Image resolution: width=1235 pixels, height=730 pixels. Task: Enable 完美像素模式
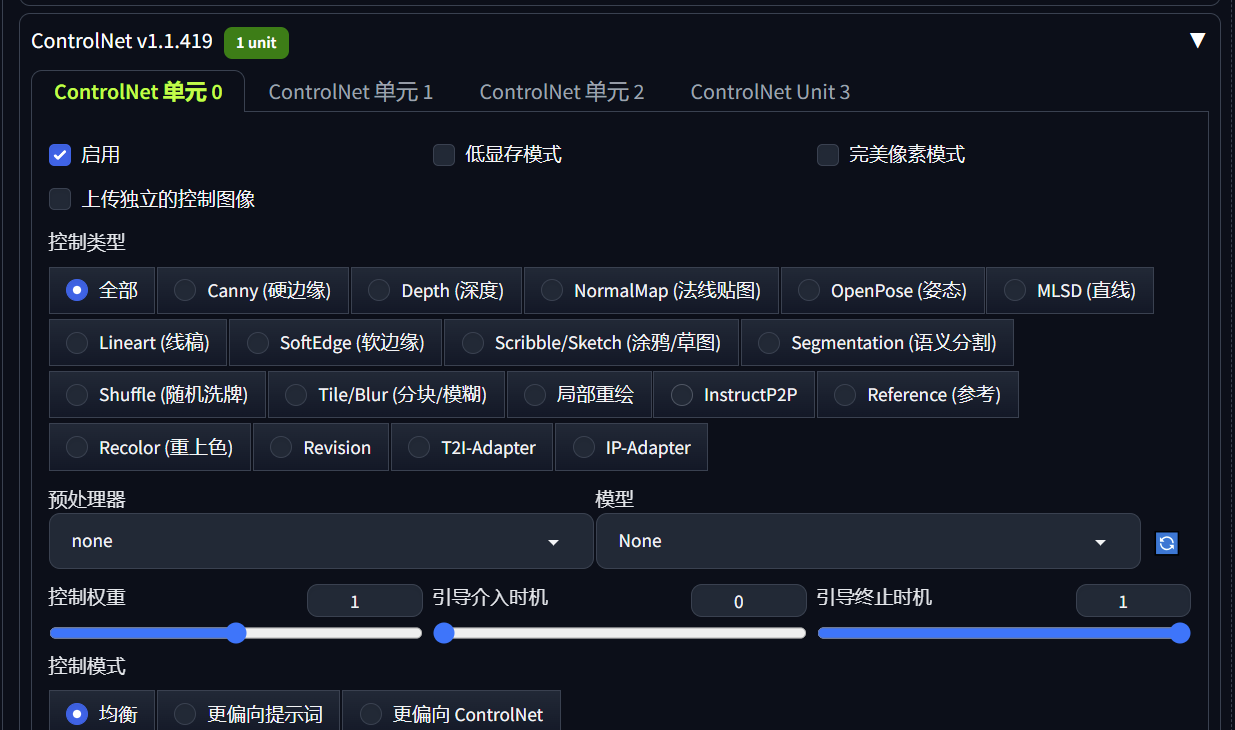(x=827, y=155)
